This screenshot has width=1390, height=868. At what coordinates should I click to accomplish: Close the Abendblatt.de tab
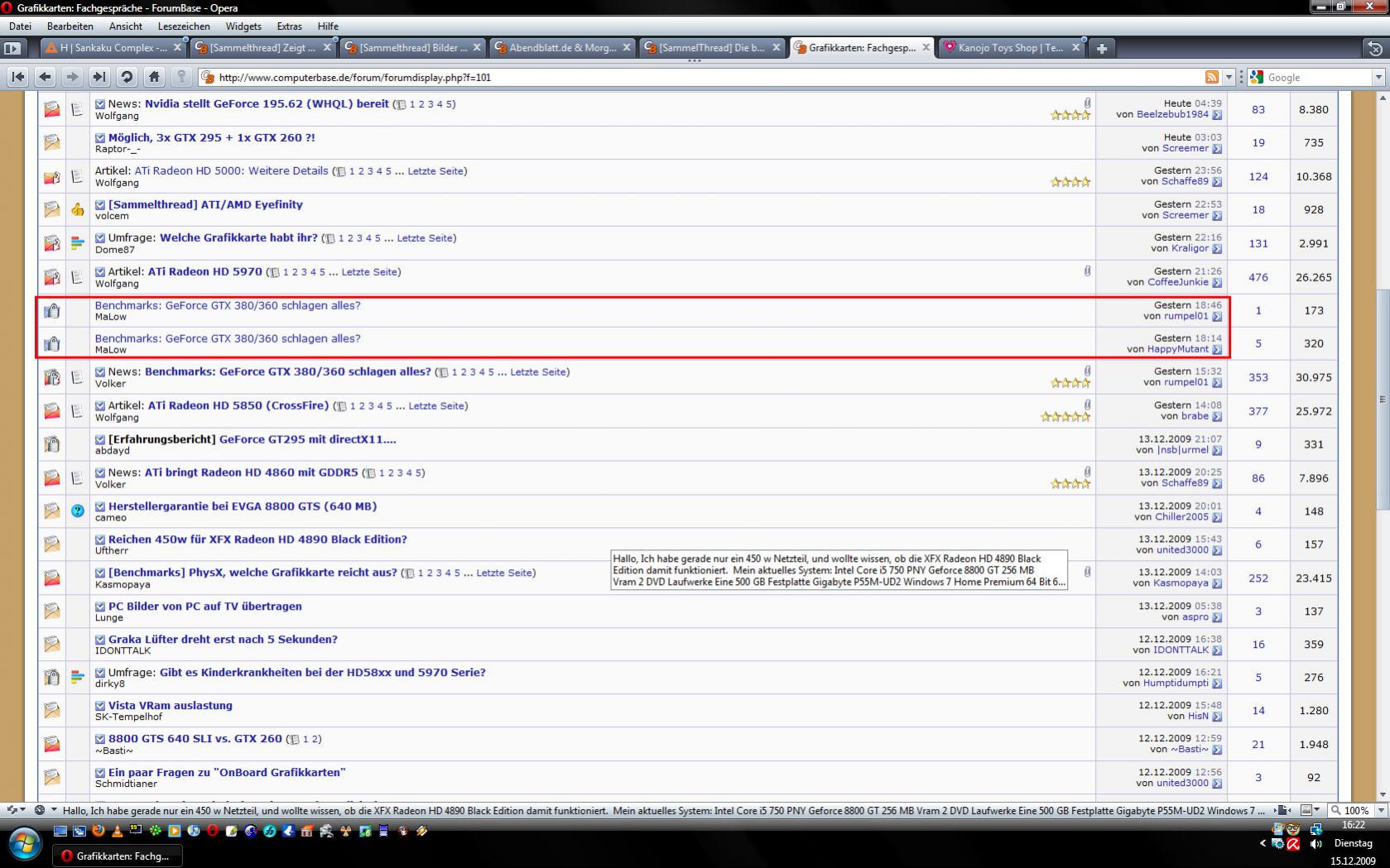coord(627,48)
